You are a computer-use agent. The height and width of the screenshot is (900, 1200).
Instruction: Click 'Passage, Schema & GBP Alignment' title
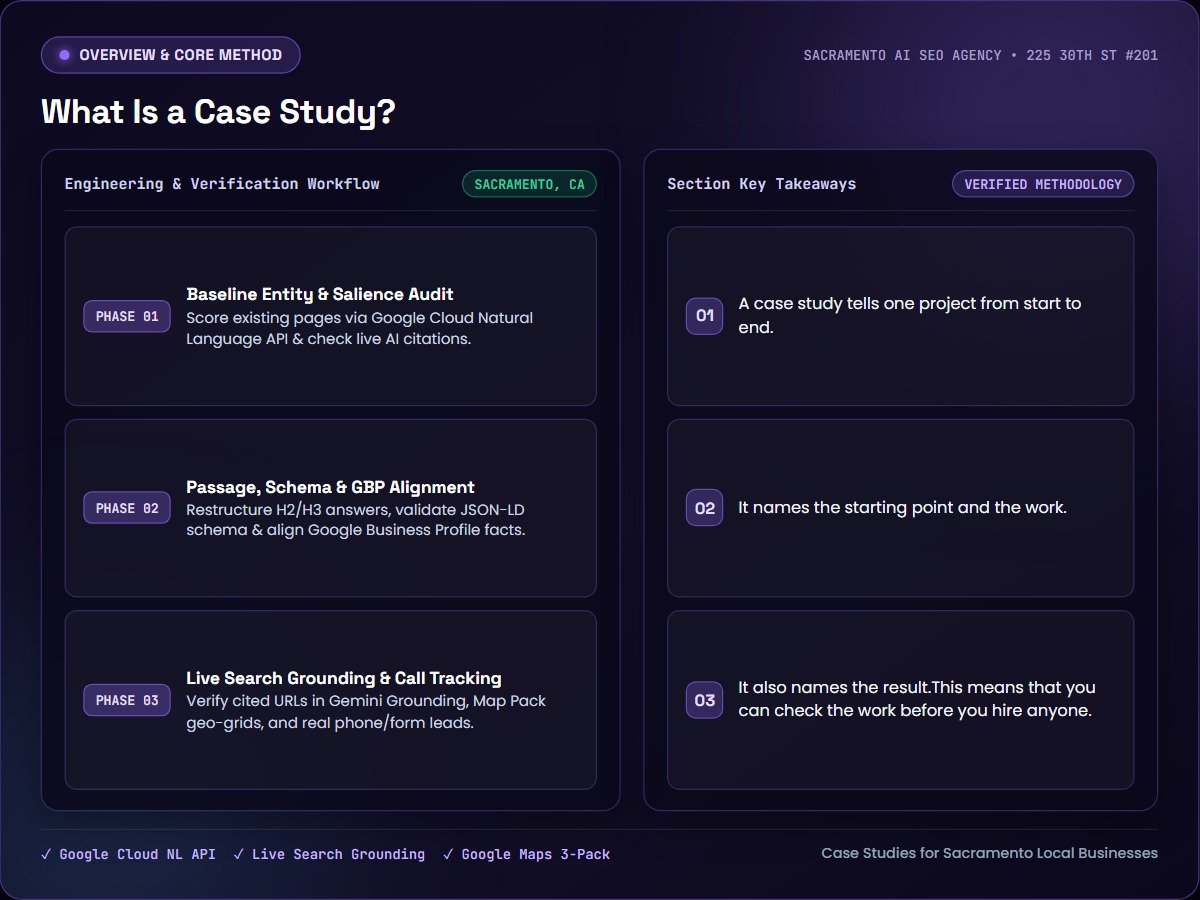(330, 487)
